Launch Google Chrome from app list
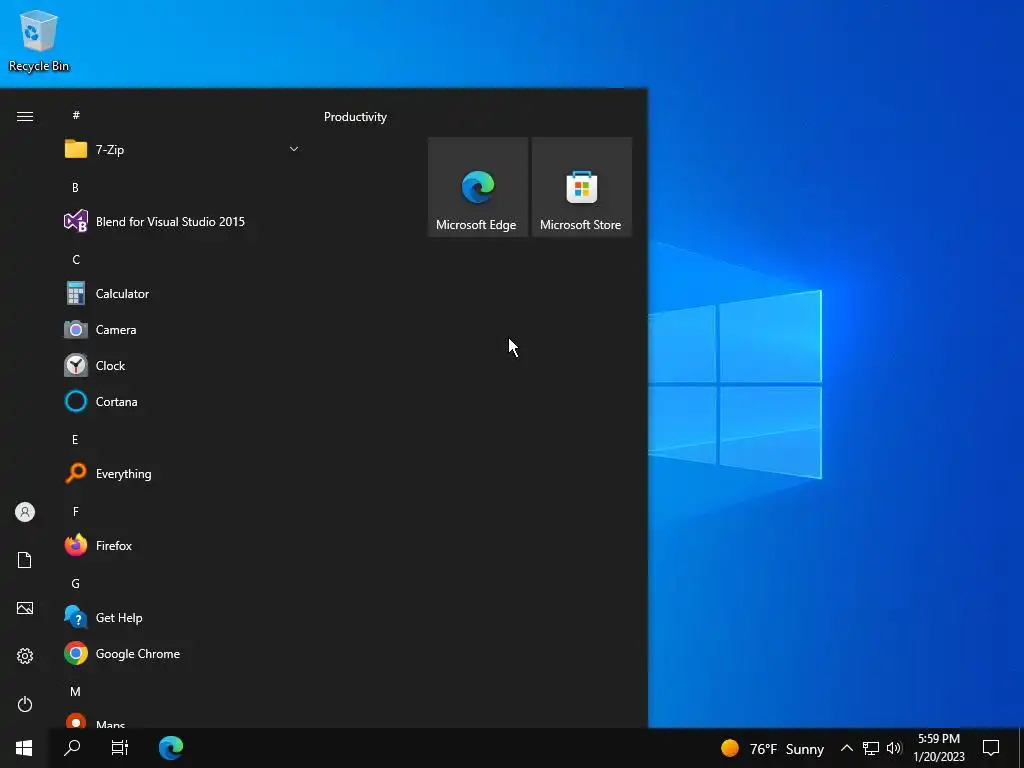Image resolution: width=1024 pixels, height=768 pixels. tap(183, 654)
